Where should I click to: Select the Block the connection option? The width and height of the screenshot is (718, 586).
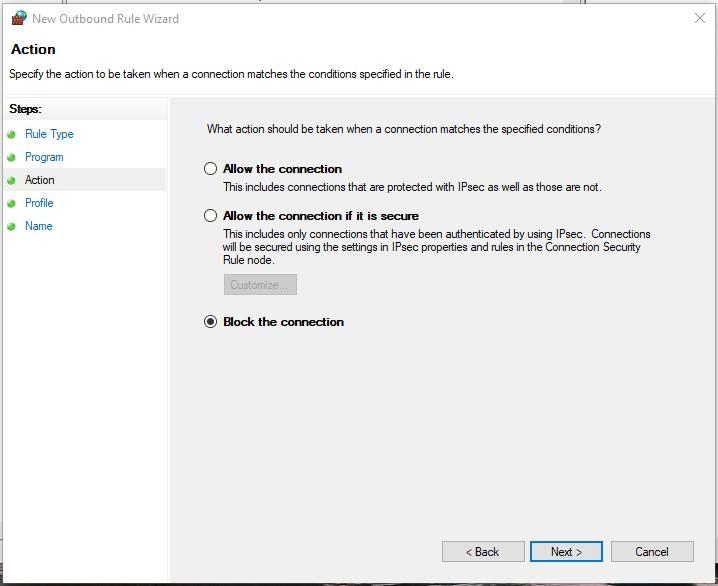coord(210,322)
